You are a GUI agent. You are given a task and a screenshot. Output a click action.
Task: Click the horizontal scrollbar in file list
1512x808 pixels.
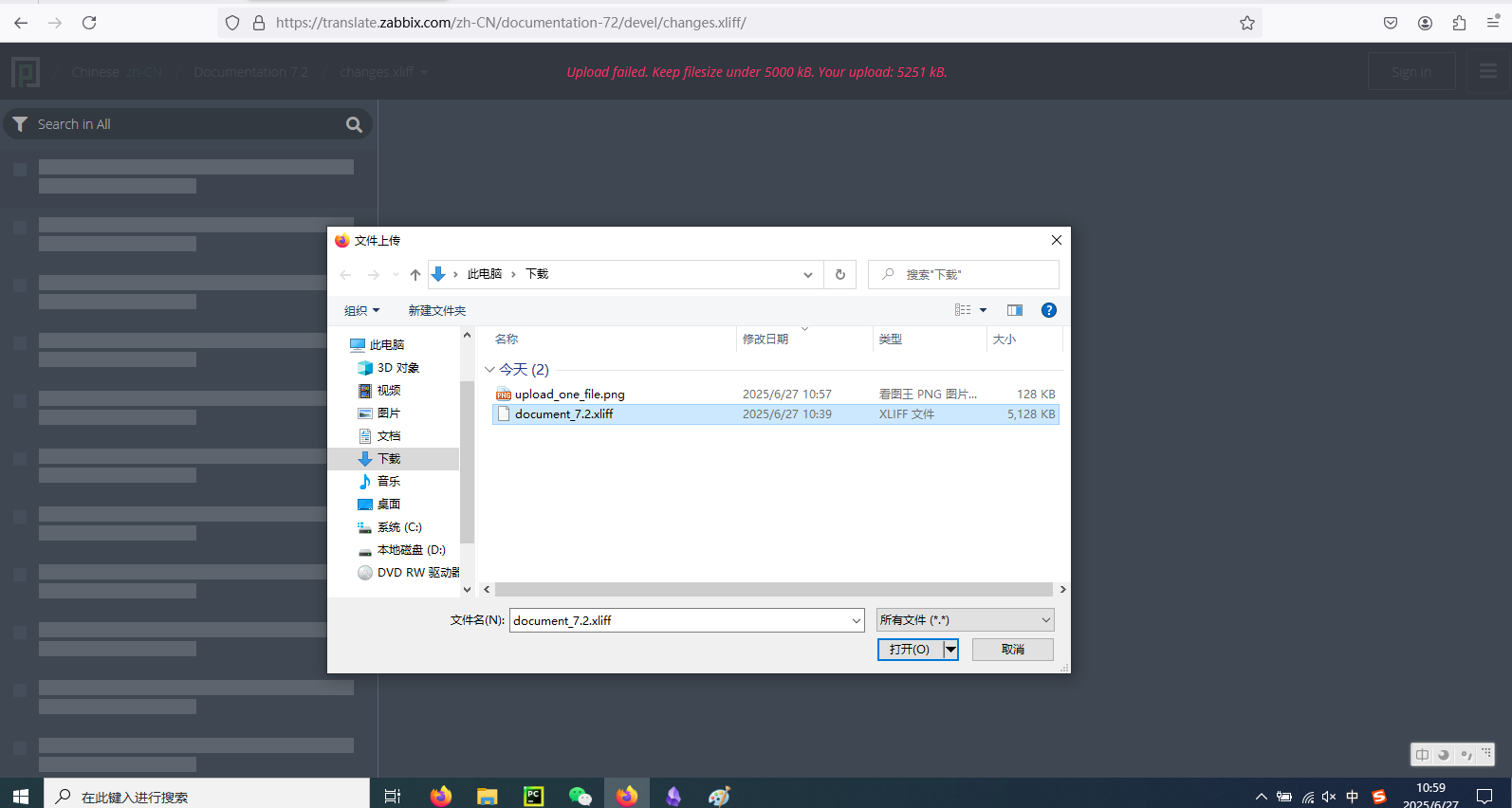pyautogui.click(x=774, y=590)
